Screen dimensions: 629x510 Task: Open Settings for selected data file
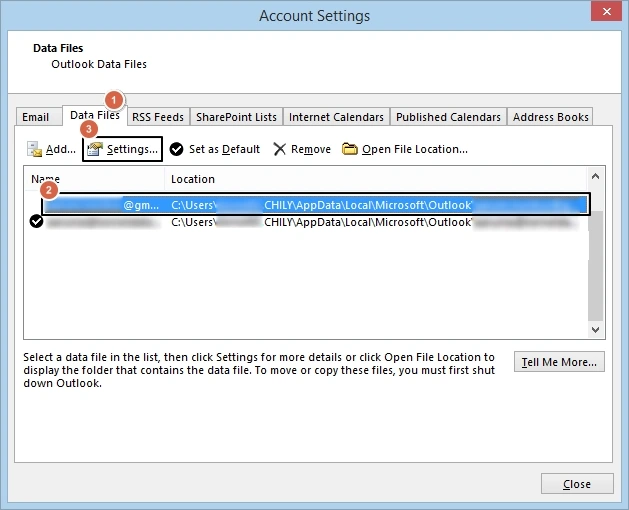pyautogui.click(x=122, y=149)
